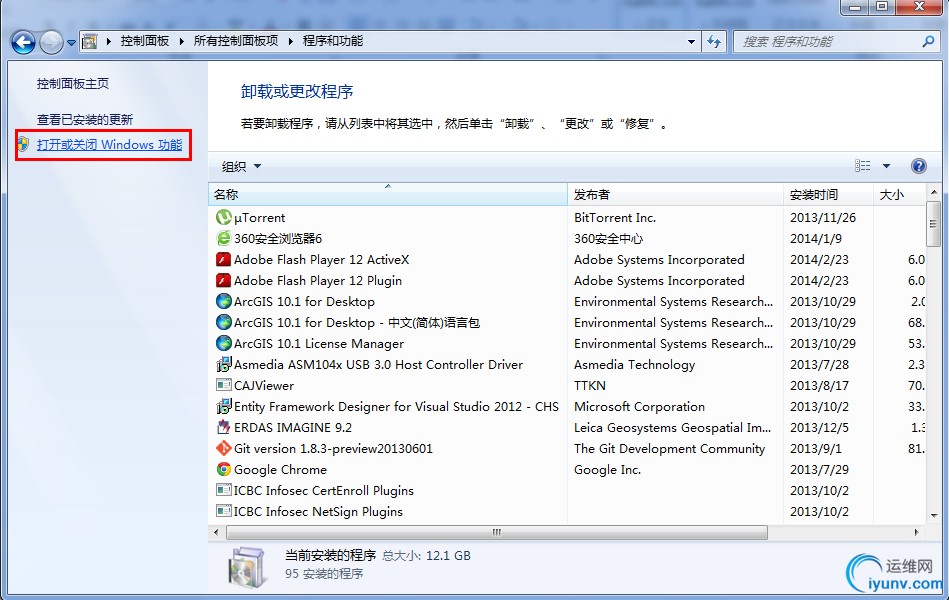
Task: Click publisher BitTorrent Inc. cell
Action: click(x=615, y=217)
